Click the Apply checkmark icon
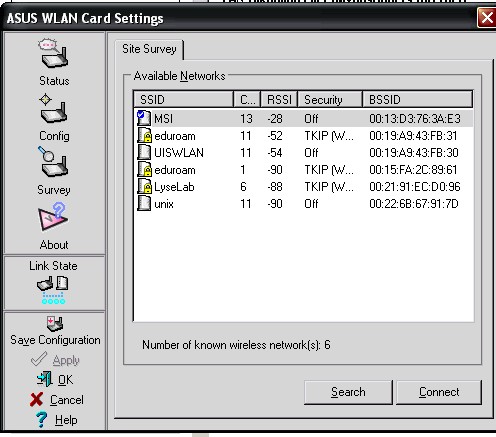496x437 pixels. [39, 359]
